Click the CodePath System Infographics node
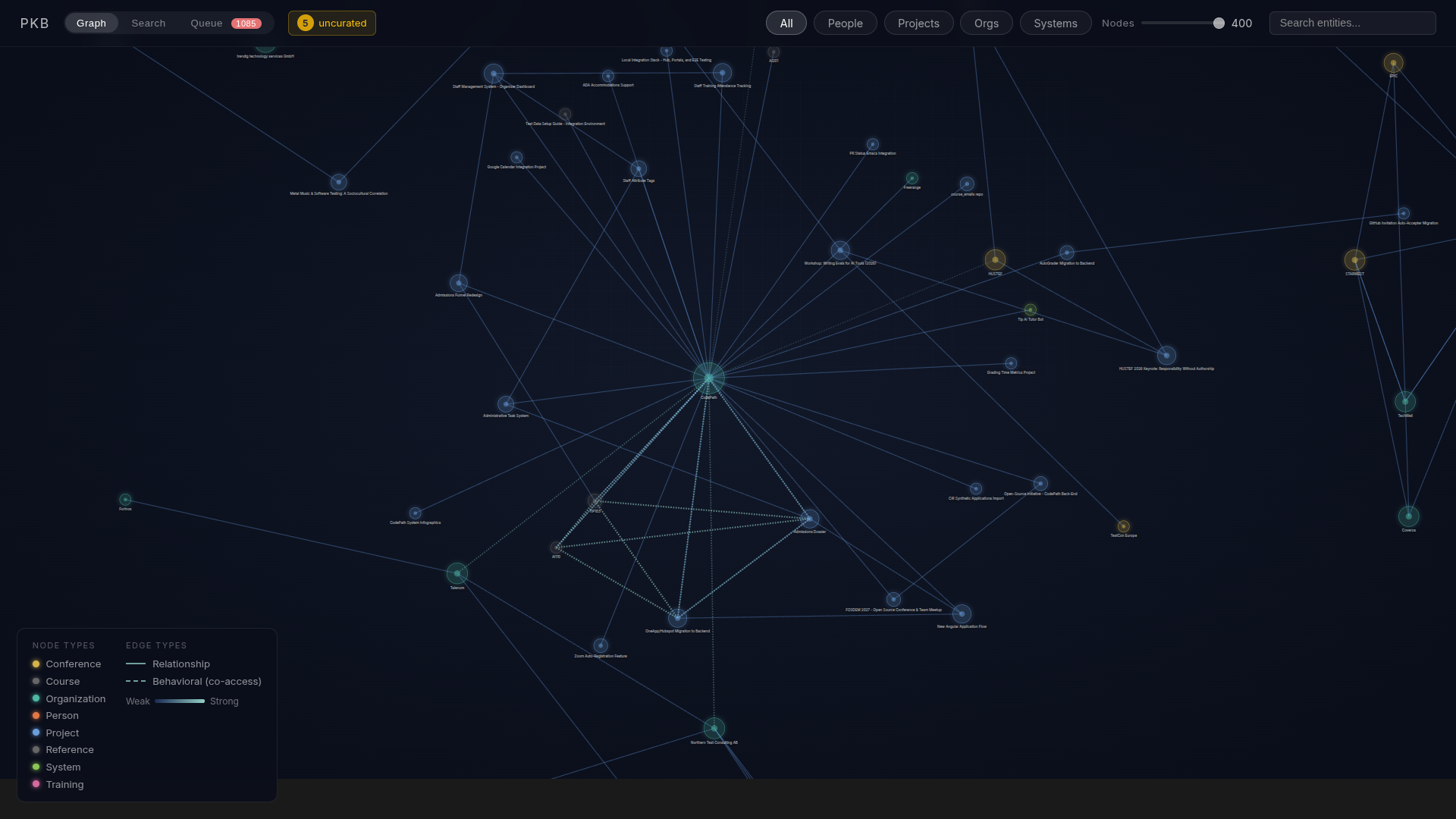 tap(415, 513)
